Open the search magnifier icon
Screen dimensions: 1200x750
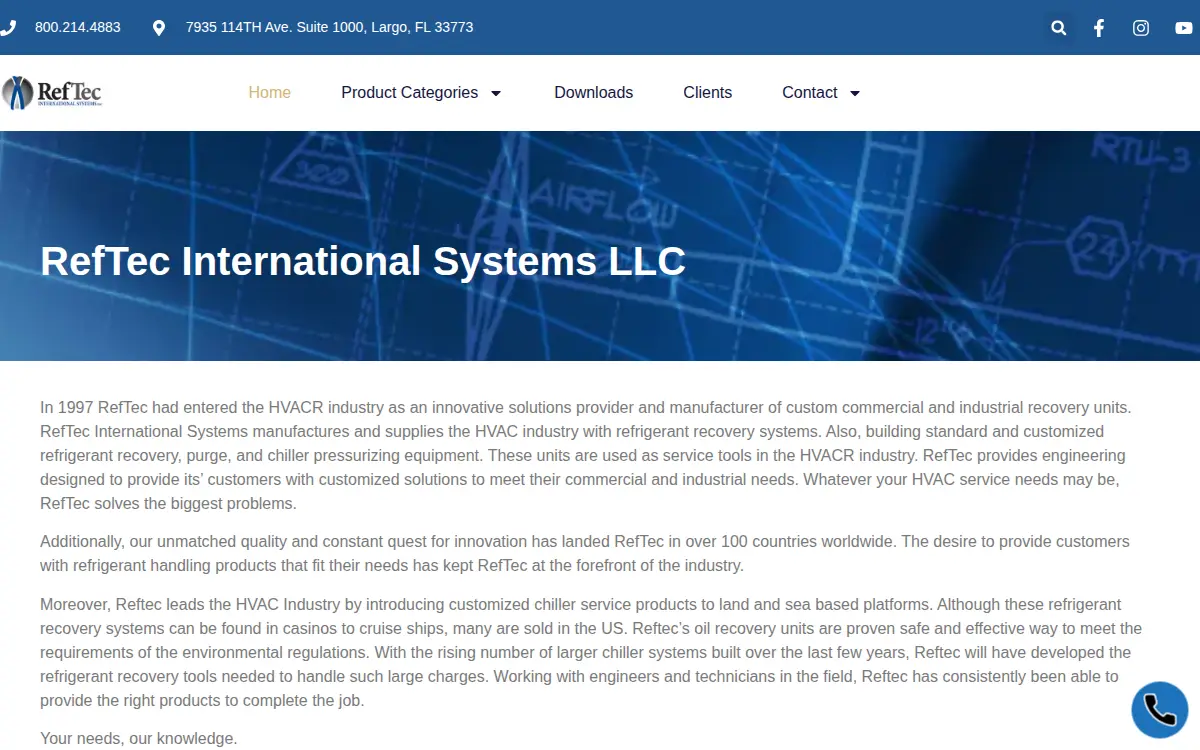point(1059,28)
